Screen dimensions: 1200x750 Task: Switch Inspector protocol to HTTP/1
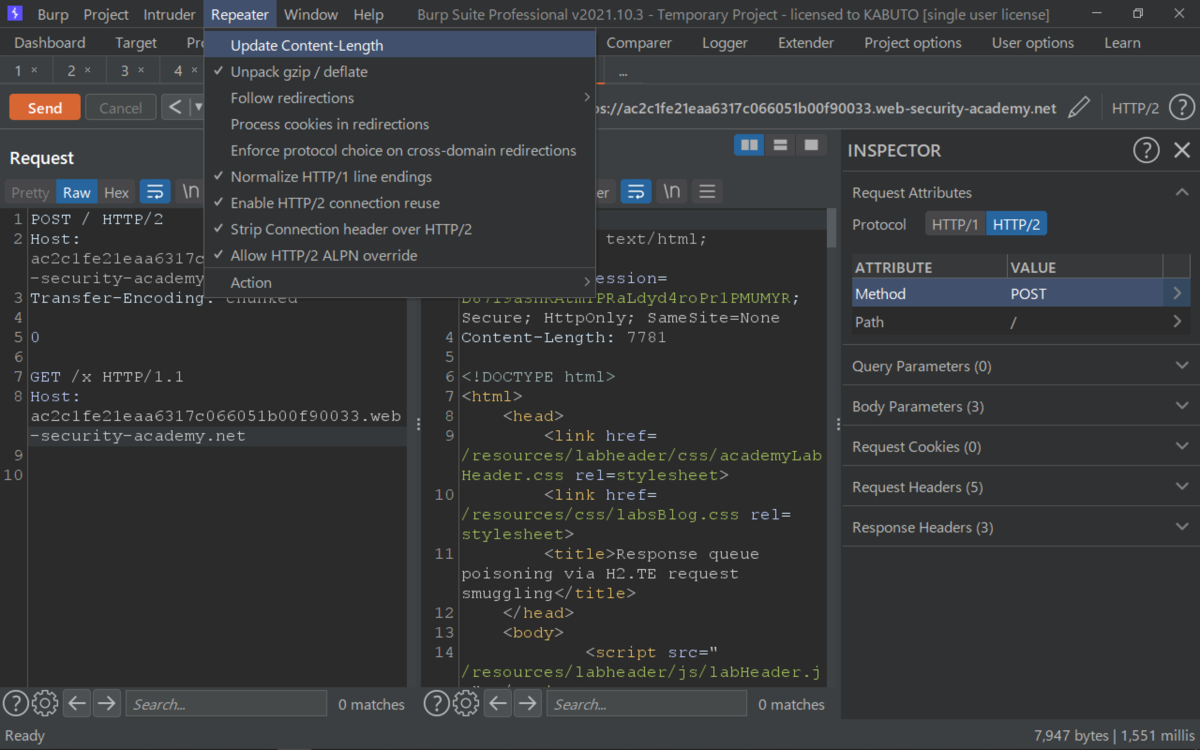point(955,225)
